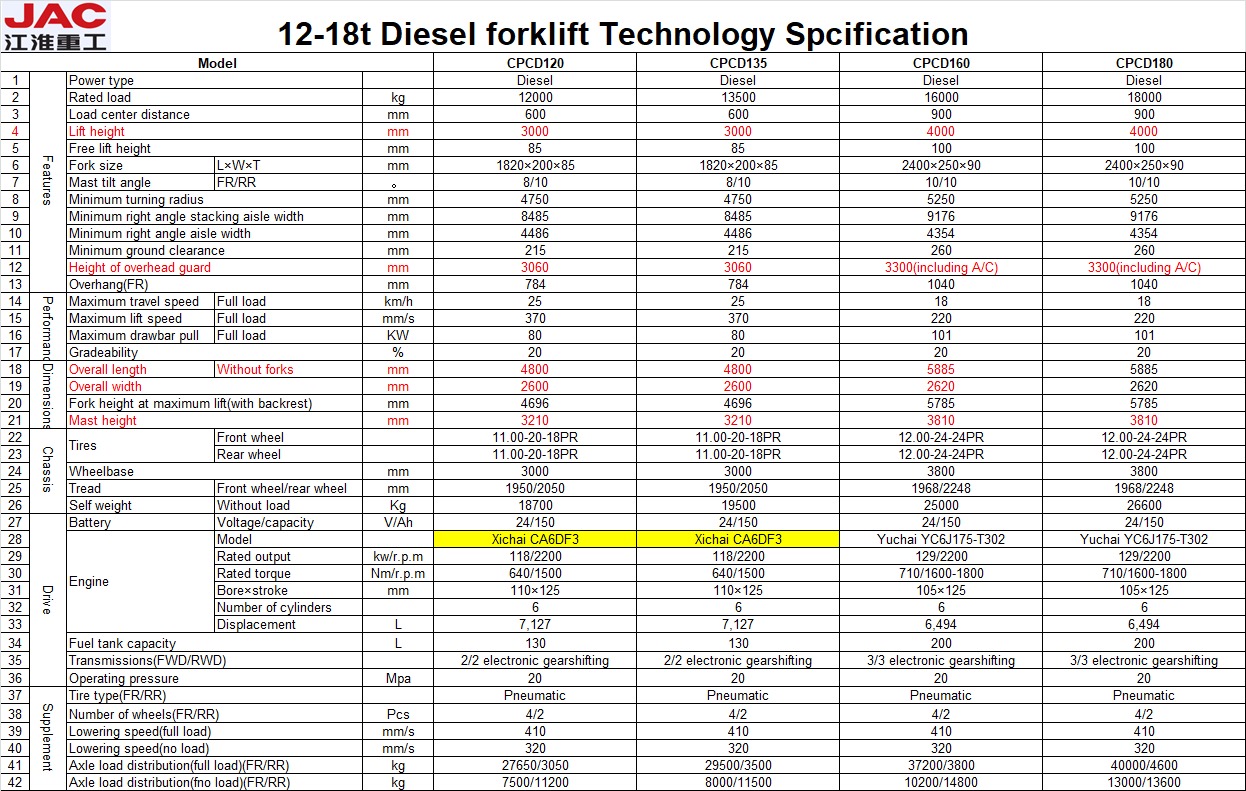This screenshot has width=1246, height=791.
Task: Select the CPCD160 column header
Action: (x=941, y=63)
